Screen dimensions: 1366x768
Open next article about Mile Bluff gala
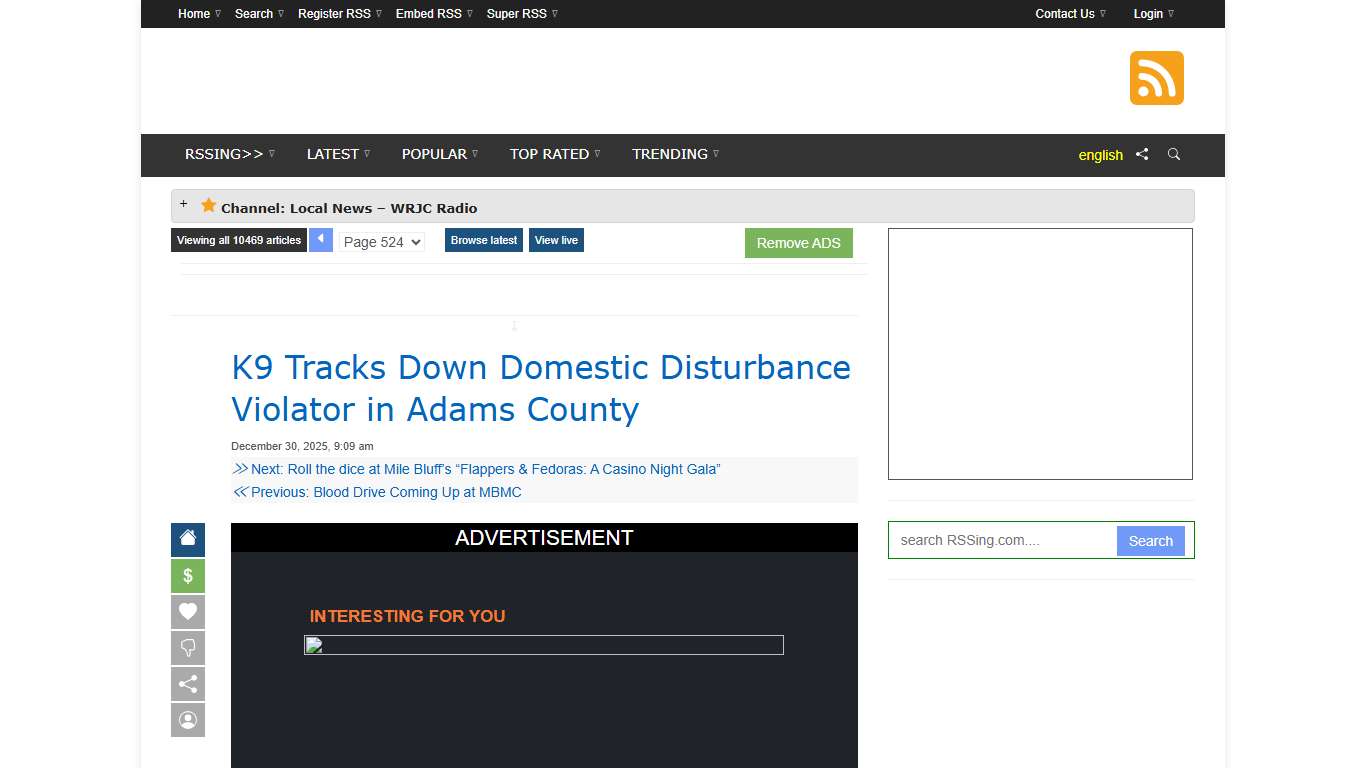pyautogui.click(x=485, y=469)
